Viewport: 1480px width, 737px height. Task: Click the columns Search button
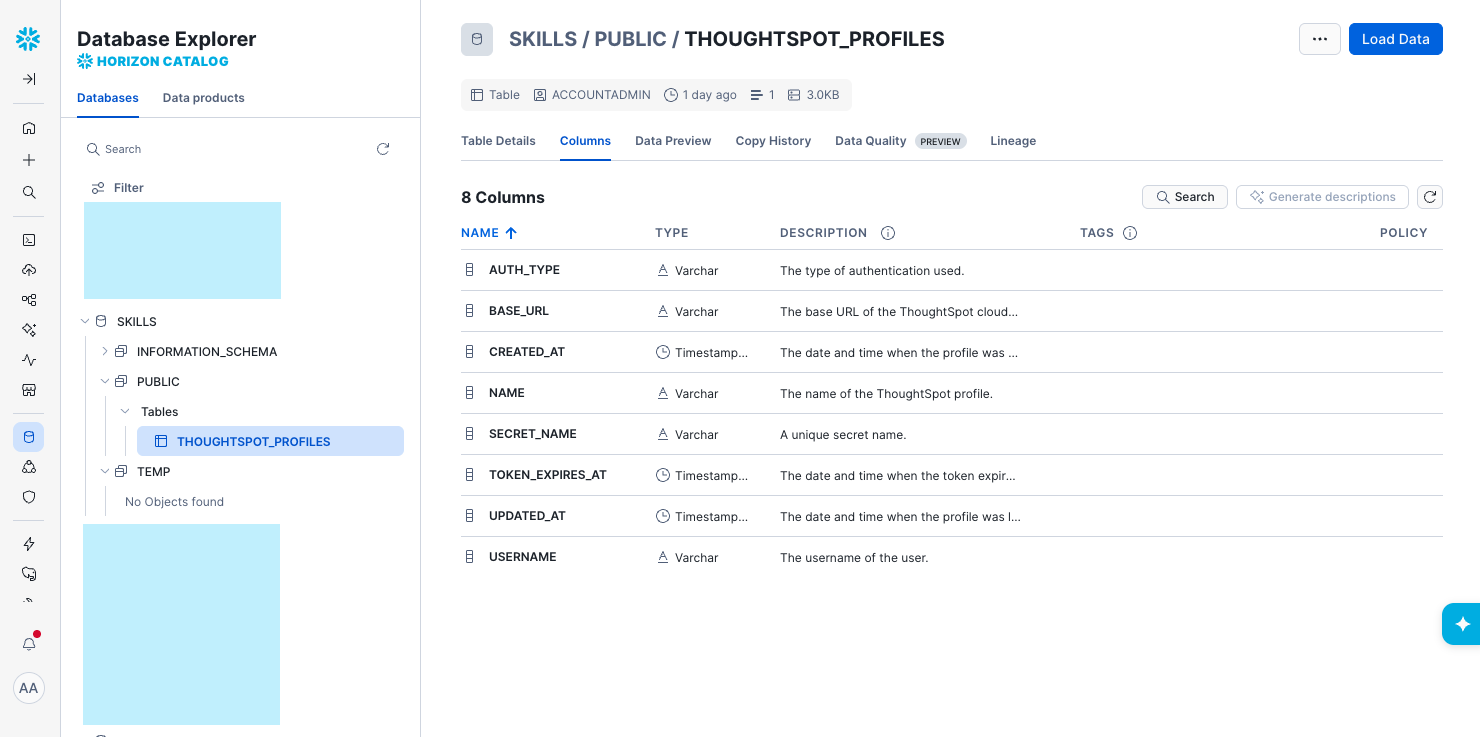point(1185,197)
